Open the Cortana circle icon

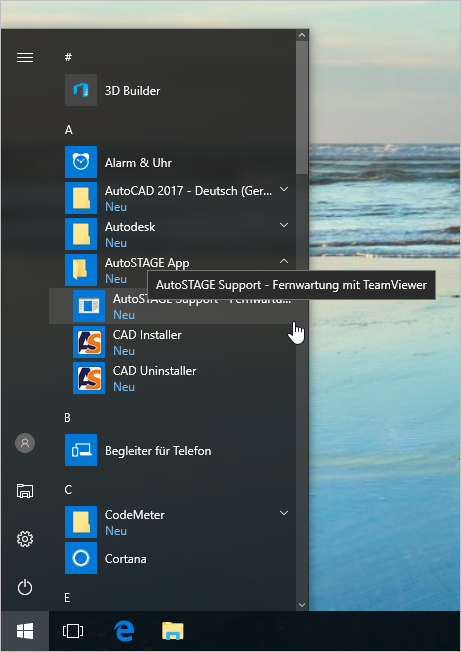(x=81, y=558)
